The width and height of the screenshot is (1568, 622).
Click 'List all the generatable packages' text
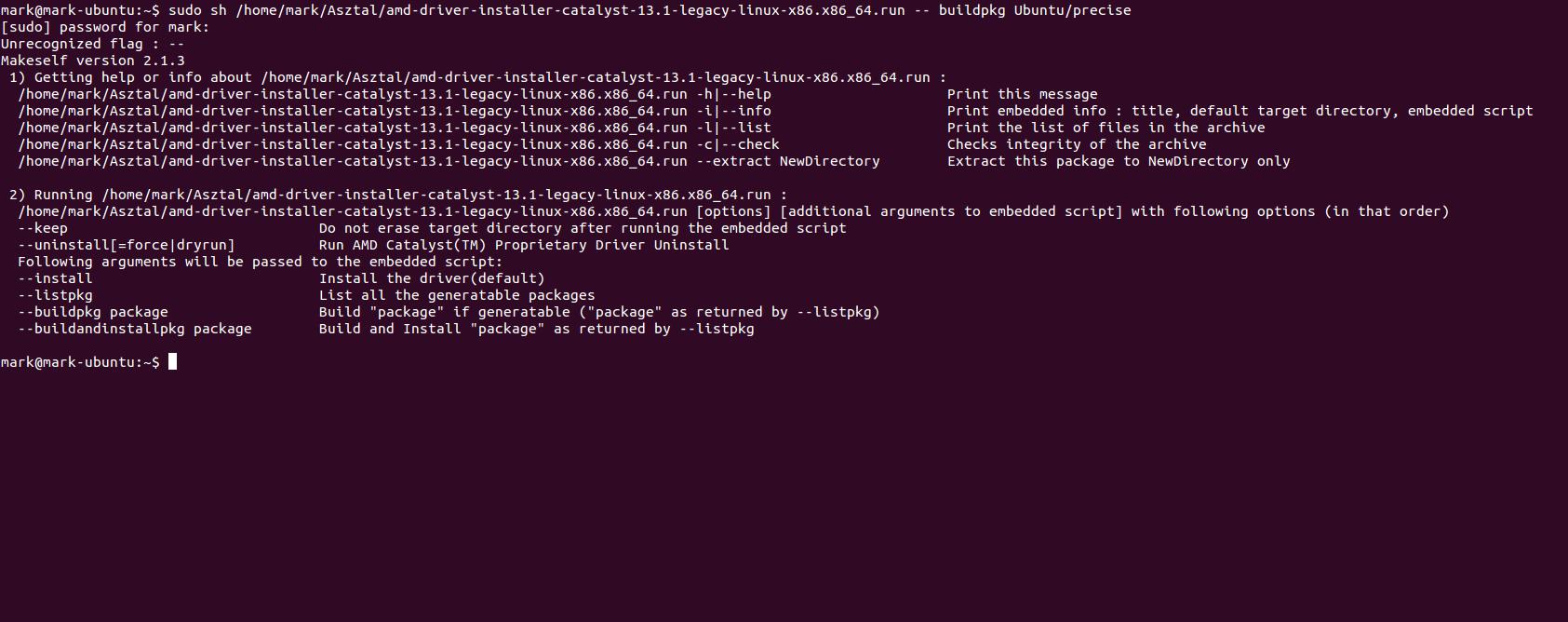pos(457,295)
